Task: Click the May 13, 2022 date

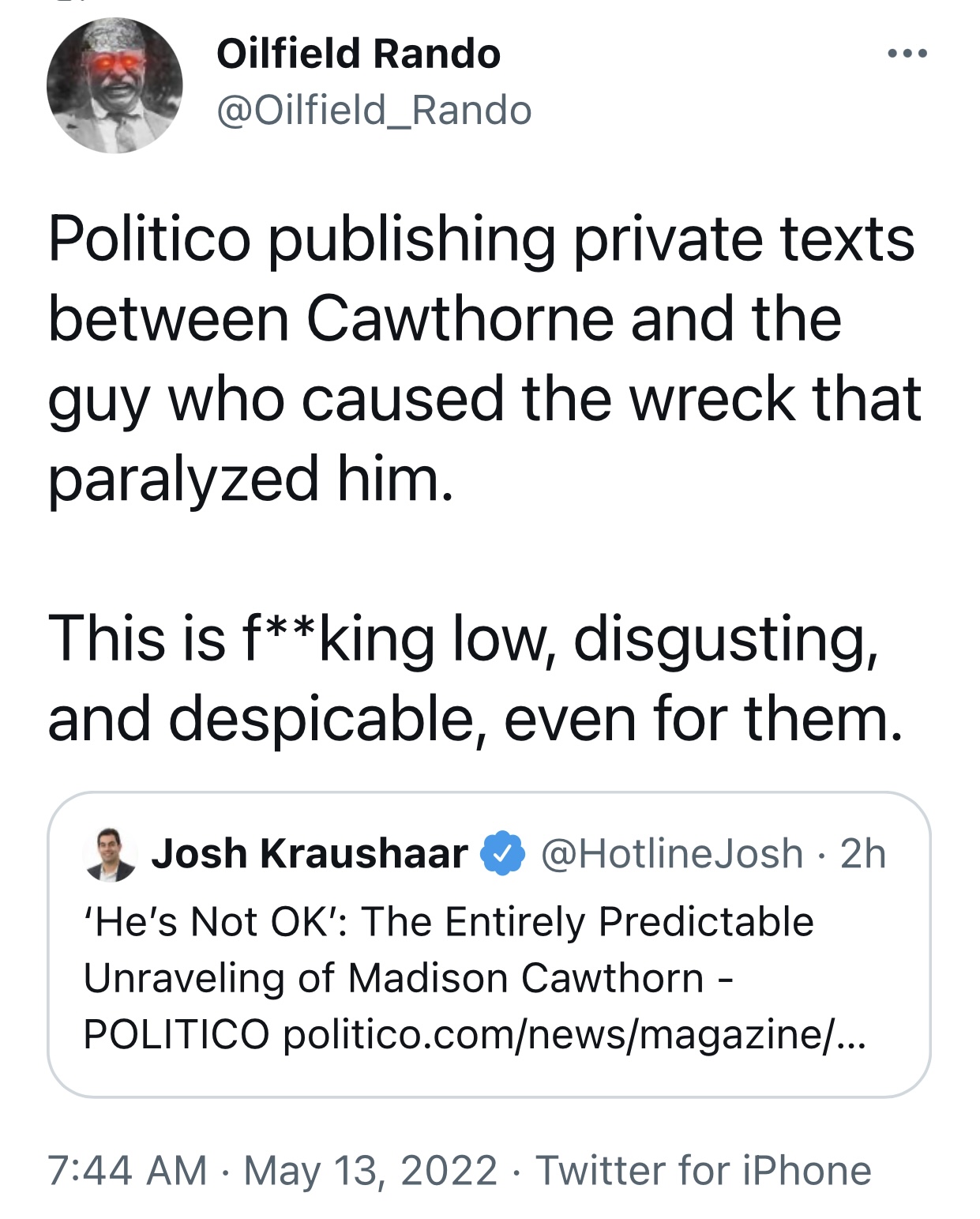Action: [370, 1170]
